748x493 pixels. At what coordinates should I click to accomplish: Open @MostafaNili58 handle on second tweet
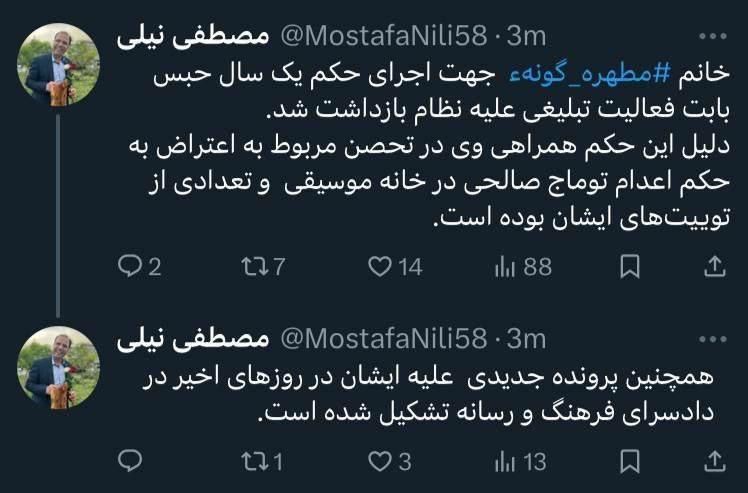click(382, 339)
